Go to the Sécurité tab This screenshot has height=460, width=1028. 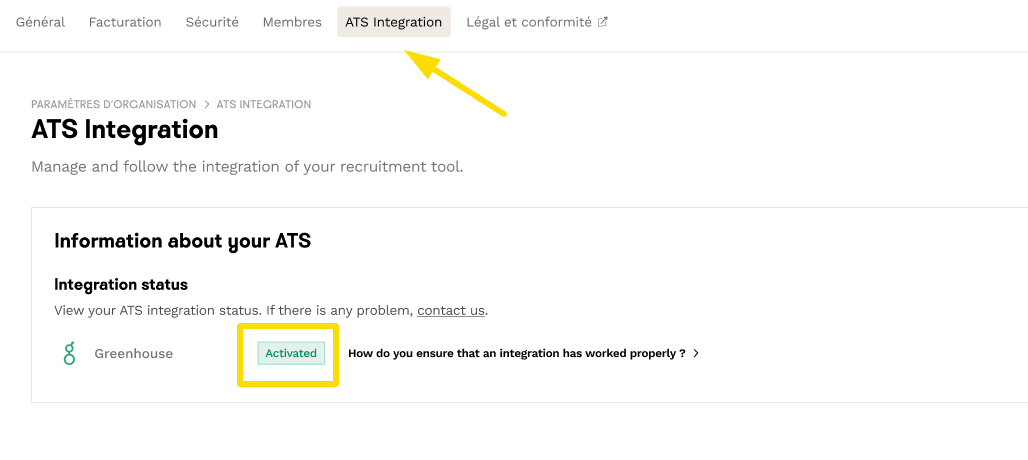tap(212, 22)
